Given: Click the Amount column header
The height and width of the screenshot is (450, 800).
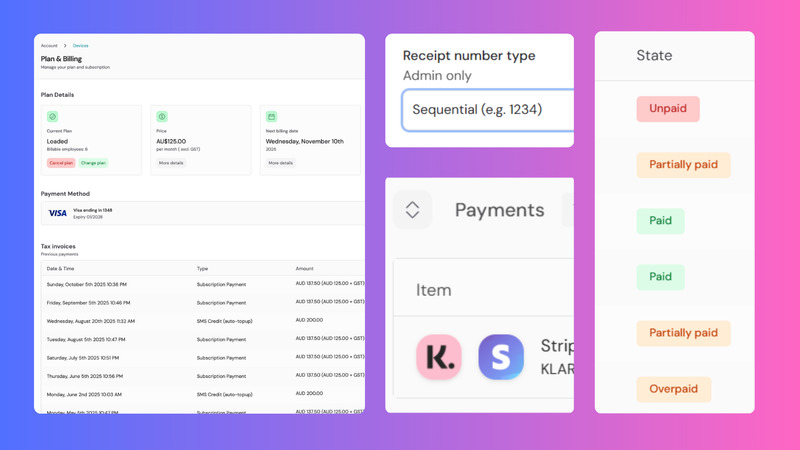Looking at the screenshot, I should click(x=305, y=268).
